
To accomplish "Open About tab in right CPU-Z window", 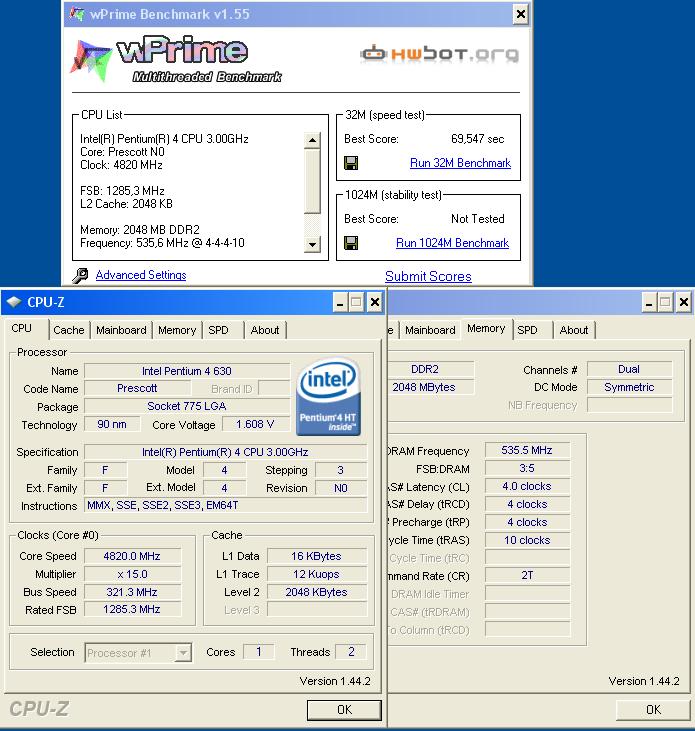I will [x=574, y=330].
